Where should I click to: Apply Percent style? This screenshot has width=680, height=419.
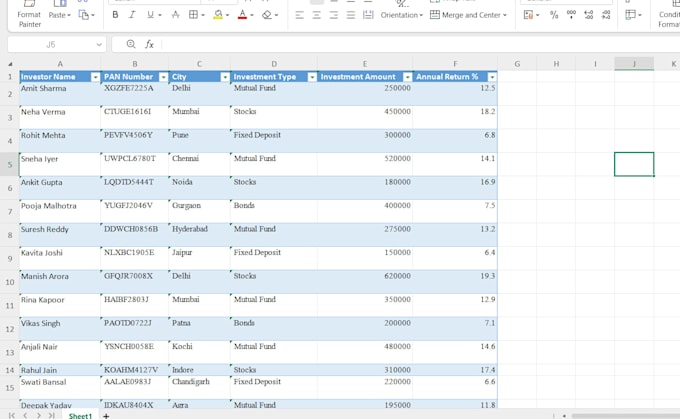click(554, 15)
